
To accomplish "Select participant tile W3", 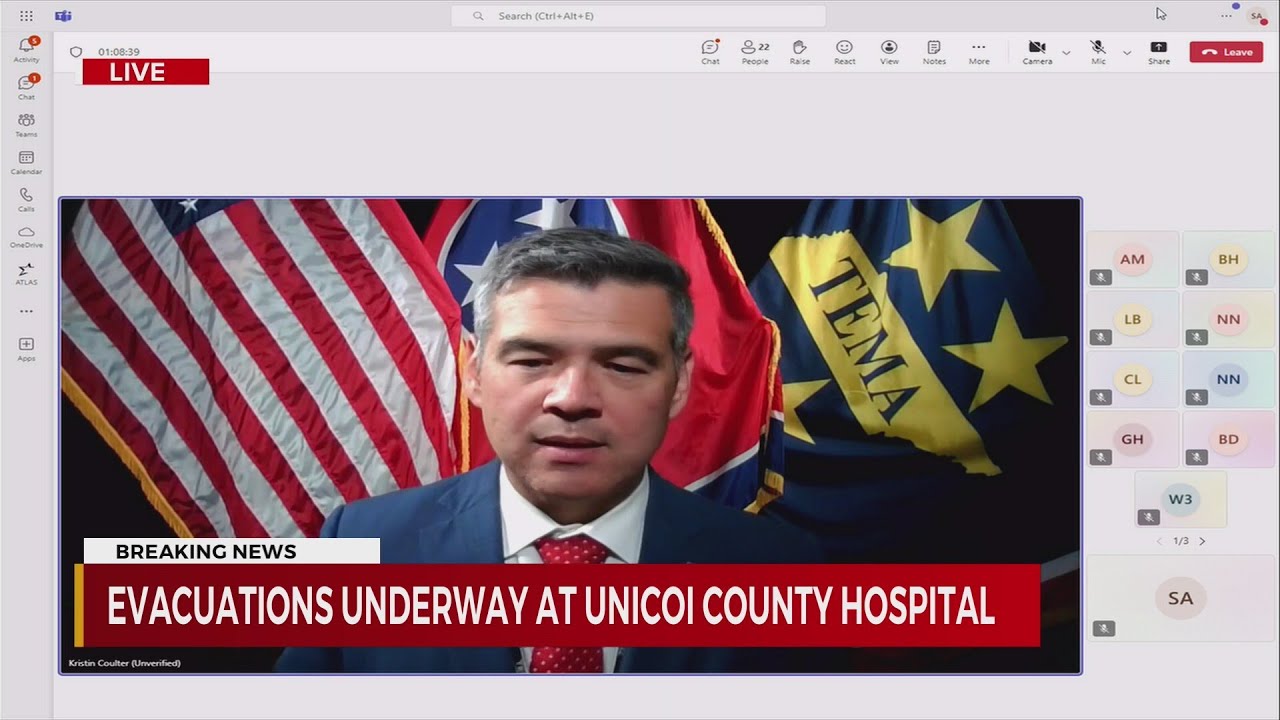I will coord(1181,499).
